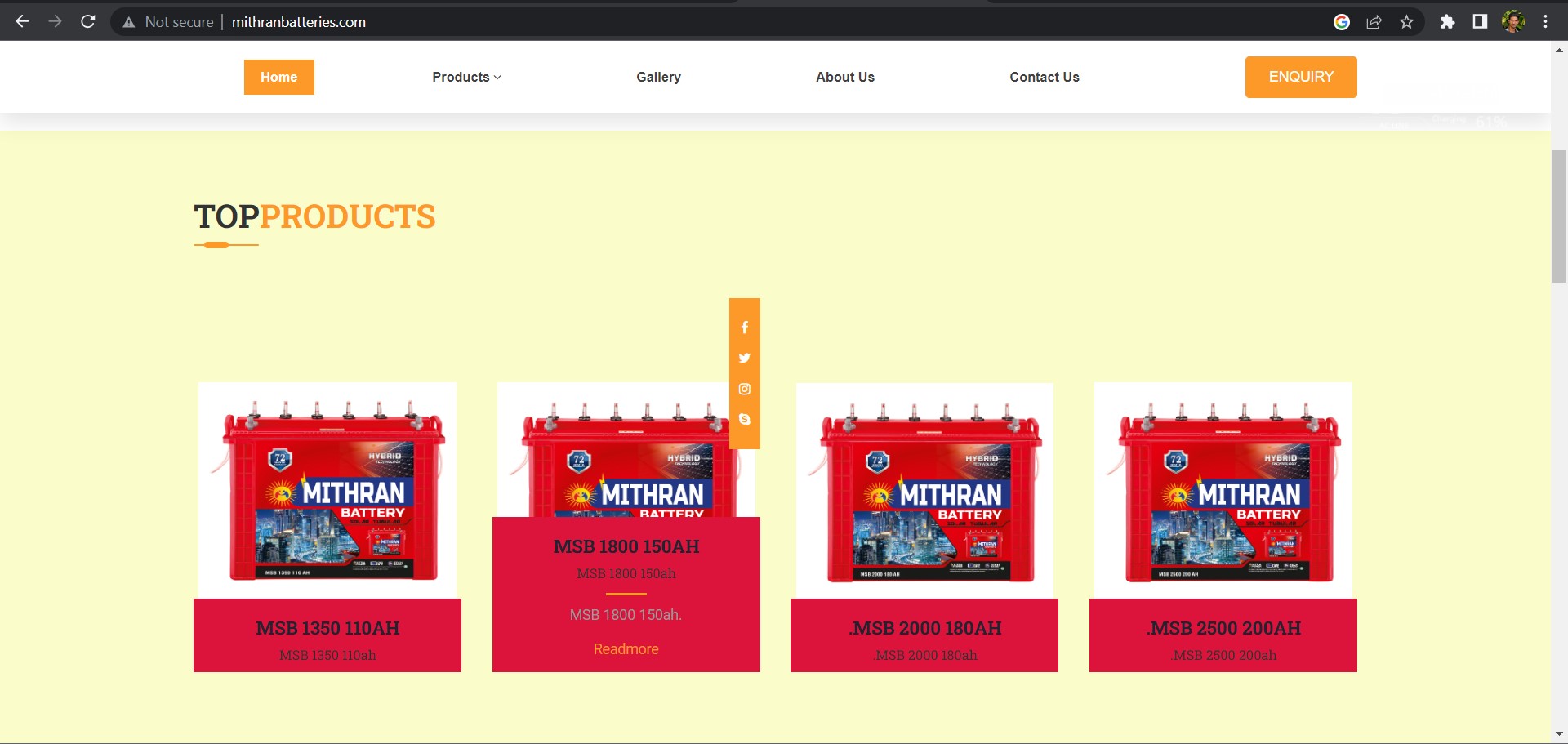Bookmark this page with star icon
Viewport: 1568px width, 744px height.
click(x=1406, y=22)
